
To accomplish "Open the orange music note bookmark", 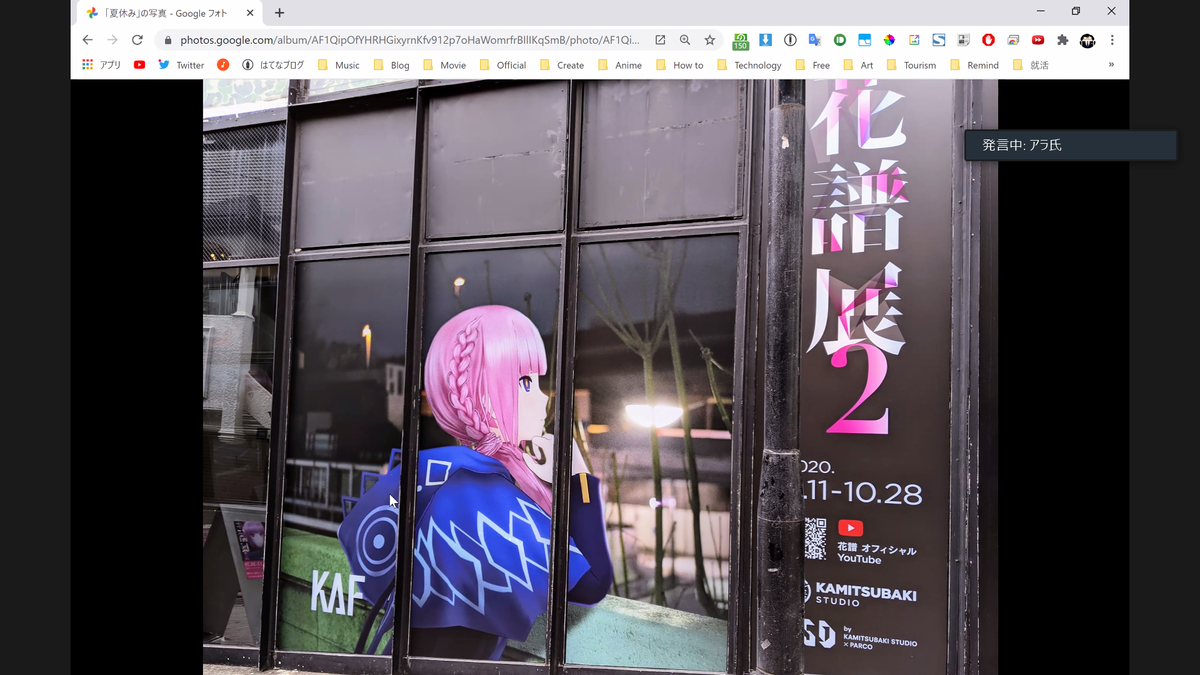I will point(223,65).
